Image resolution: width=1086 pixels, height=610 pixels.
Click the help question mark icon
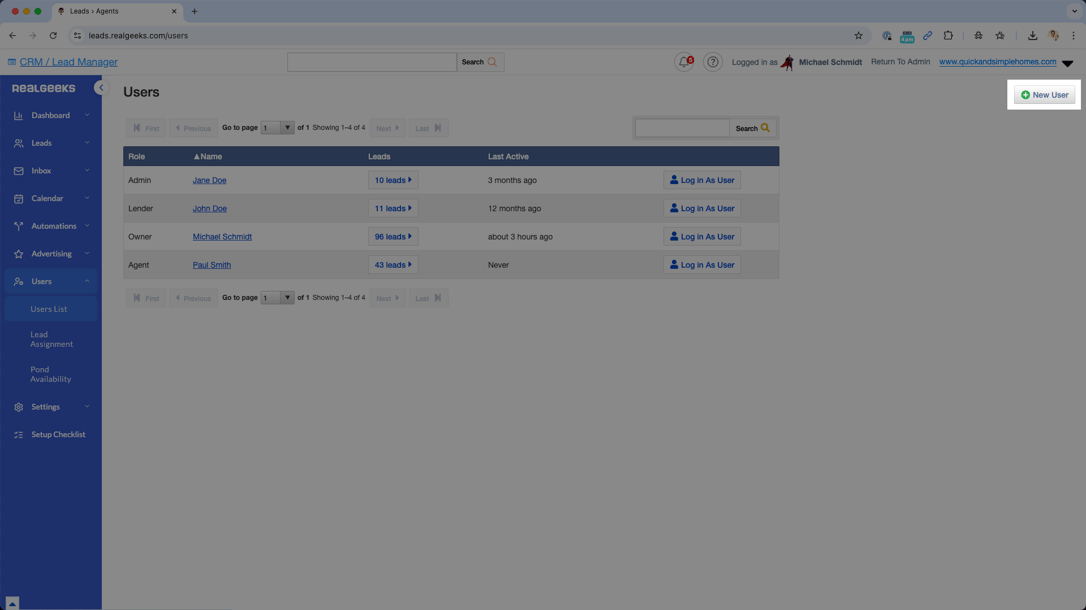coord(712,62)
